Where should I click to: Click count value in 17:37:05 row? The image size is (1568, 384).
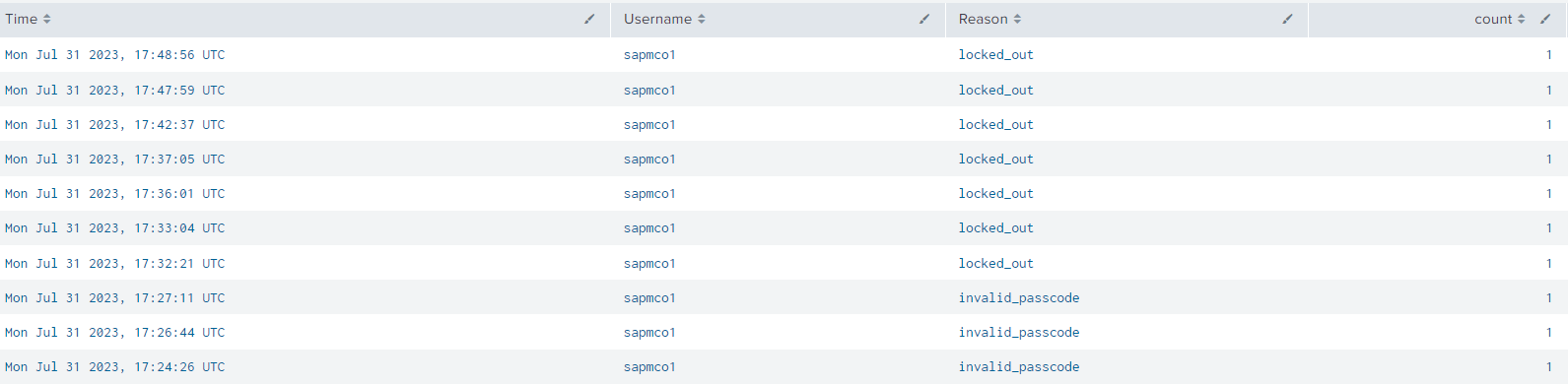click(1548, 159)
